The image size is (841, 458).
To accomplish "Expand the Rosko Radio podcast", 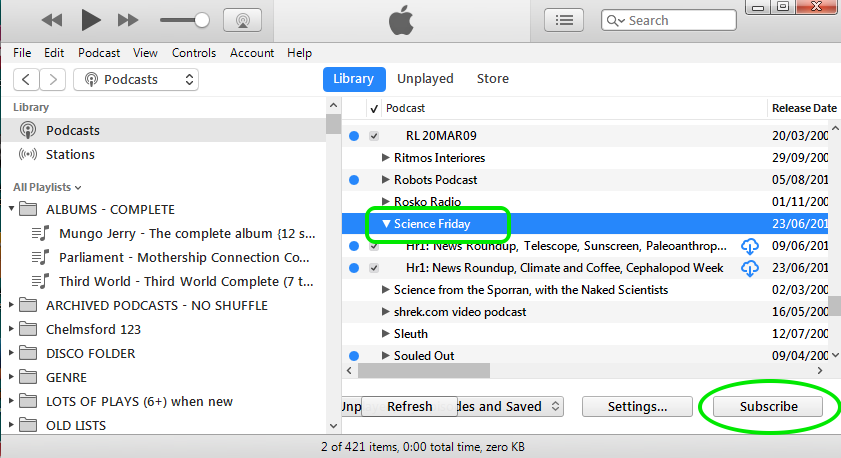I will 385,202.
